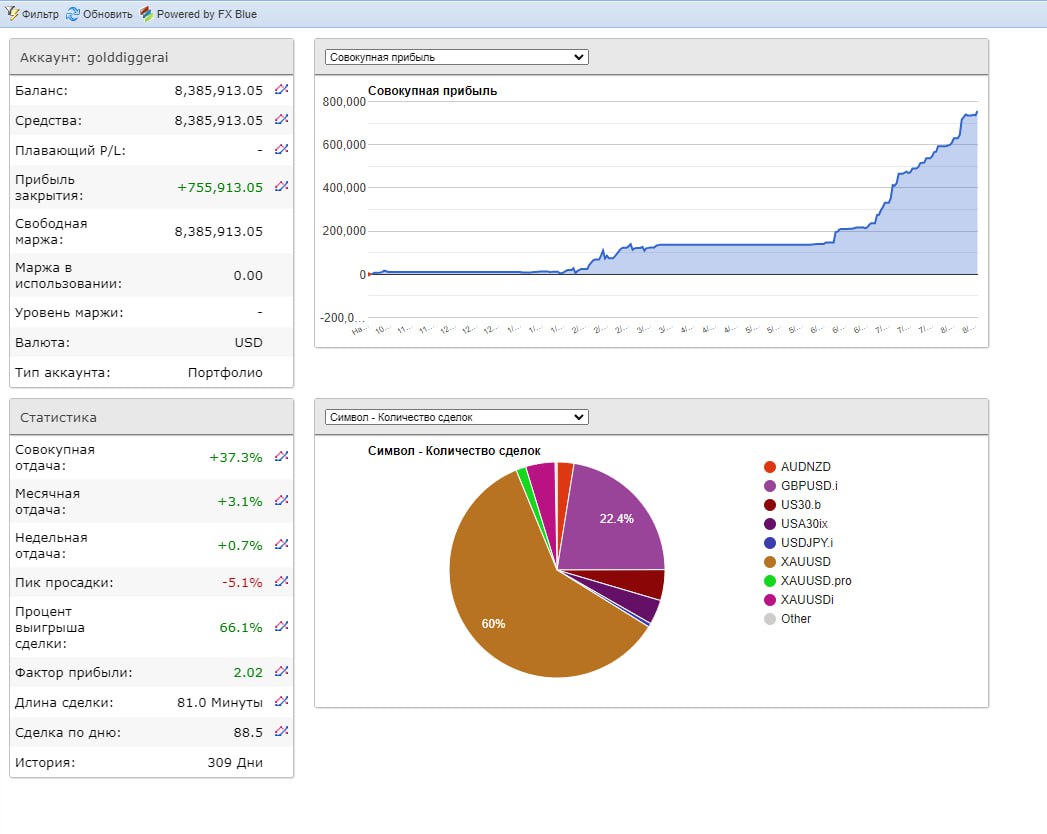The width and height of the screenshot is (1047, 834).
Task: Click the 66.1% win rate value
Action: point(241,628)
